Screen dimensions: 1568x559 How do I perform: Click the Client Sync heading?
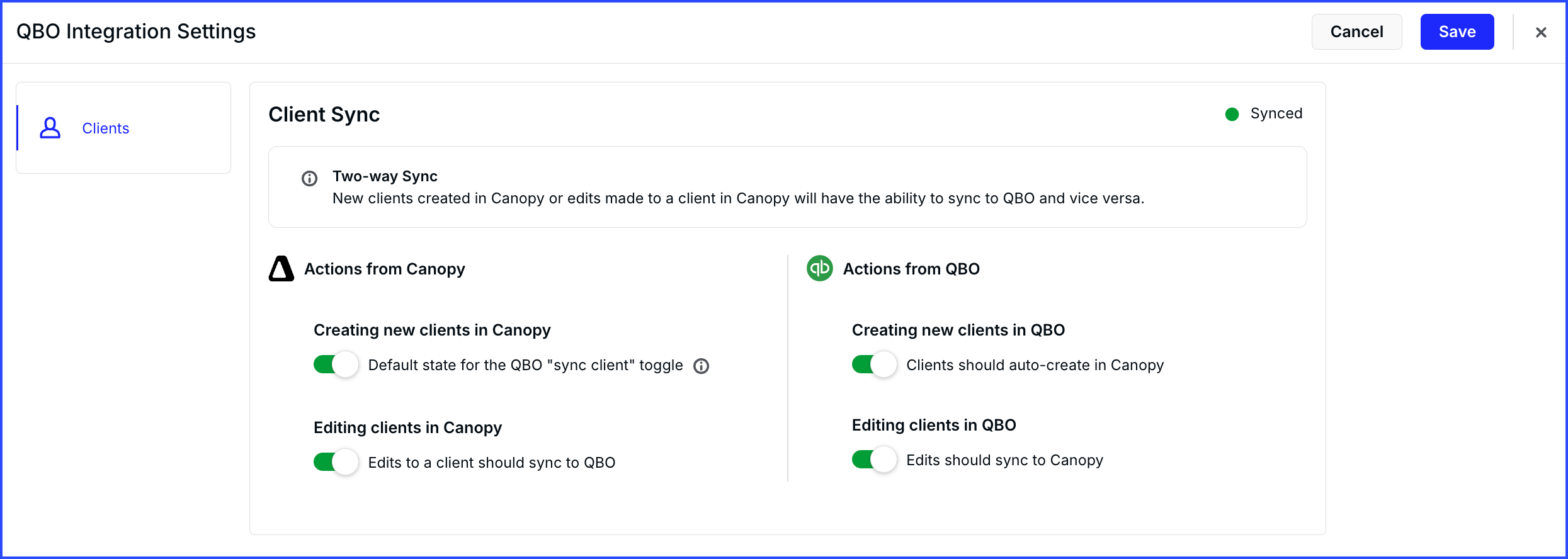(x=324, y=115)
